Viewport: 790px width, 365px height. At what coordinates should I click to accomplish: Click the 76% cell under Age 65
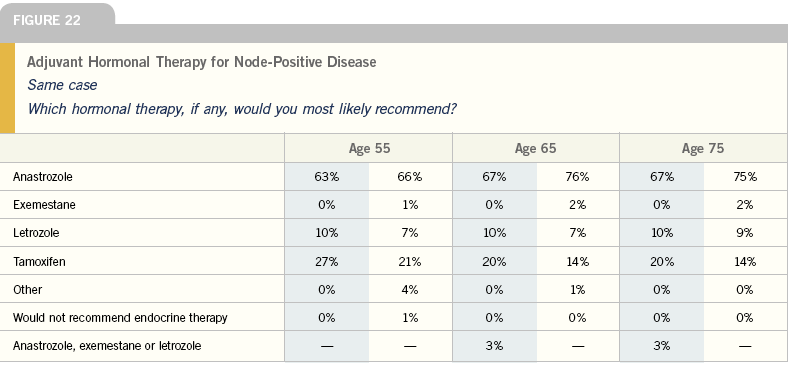[x=577, y=177]
